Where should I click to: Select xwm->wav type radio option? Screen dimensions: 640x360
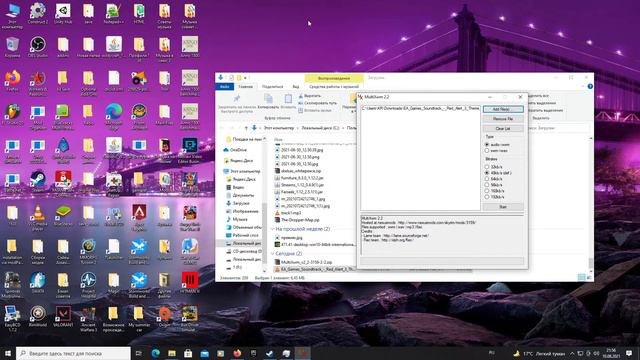click(487, 151)
